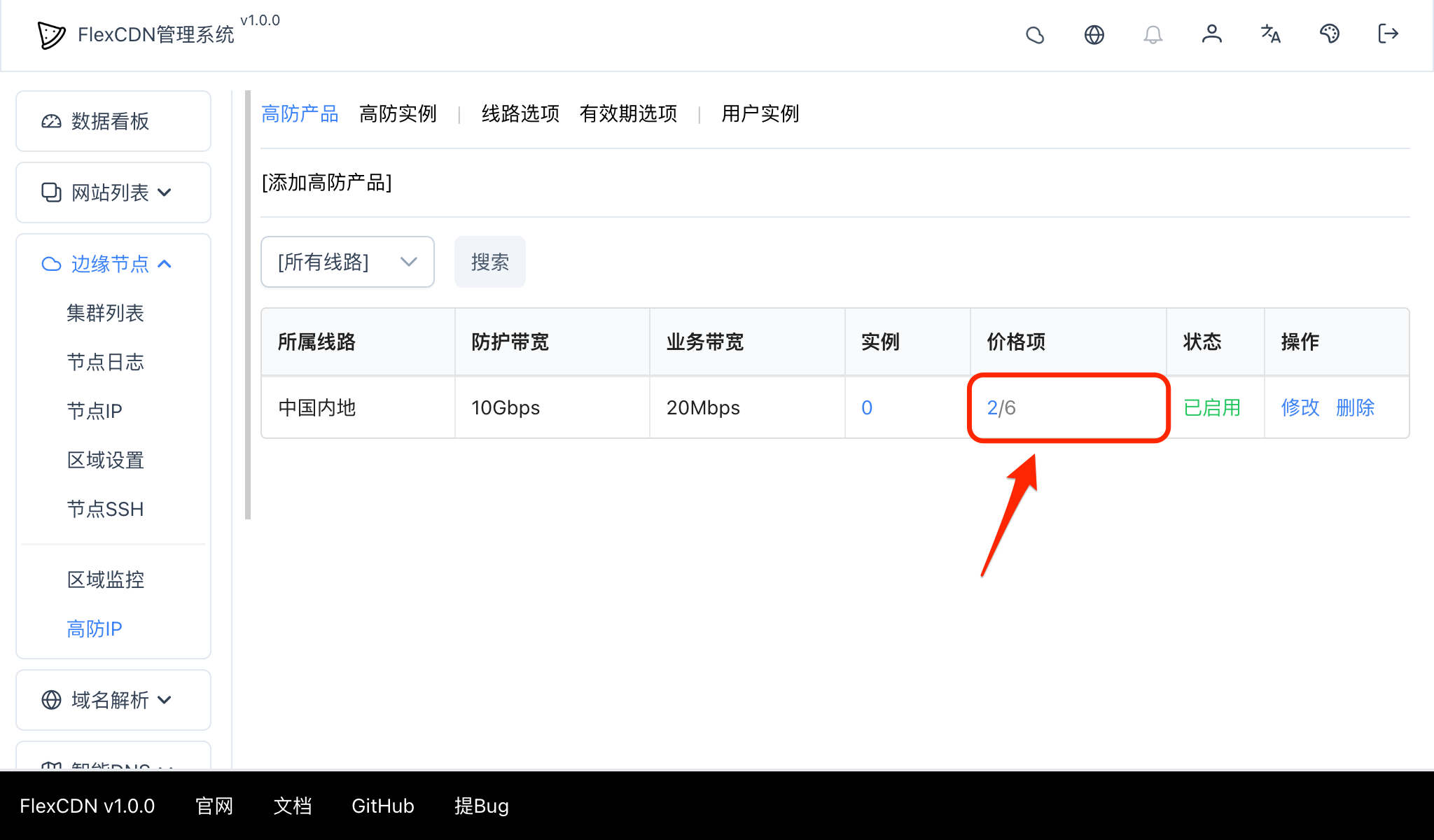
Task: Open the [所有线路] dropdown
Action: point(347,262)
